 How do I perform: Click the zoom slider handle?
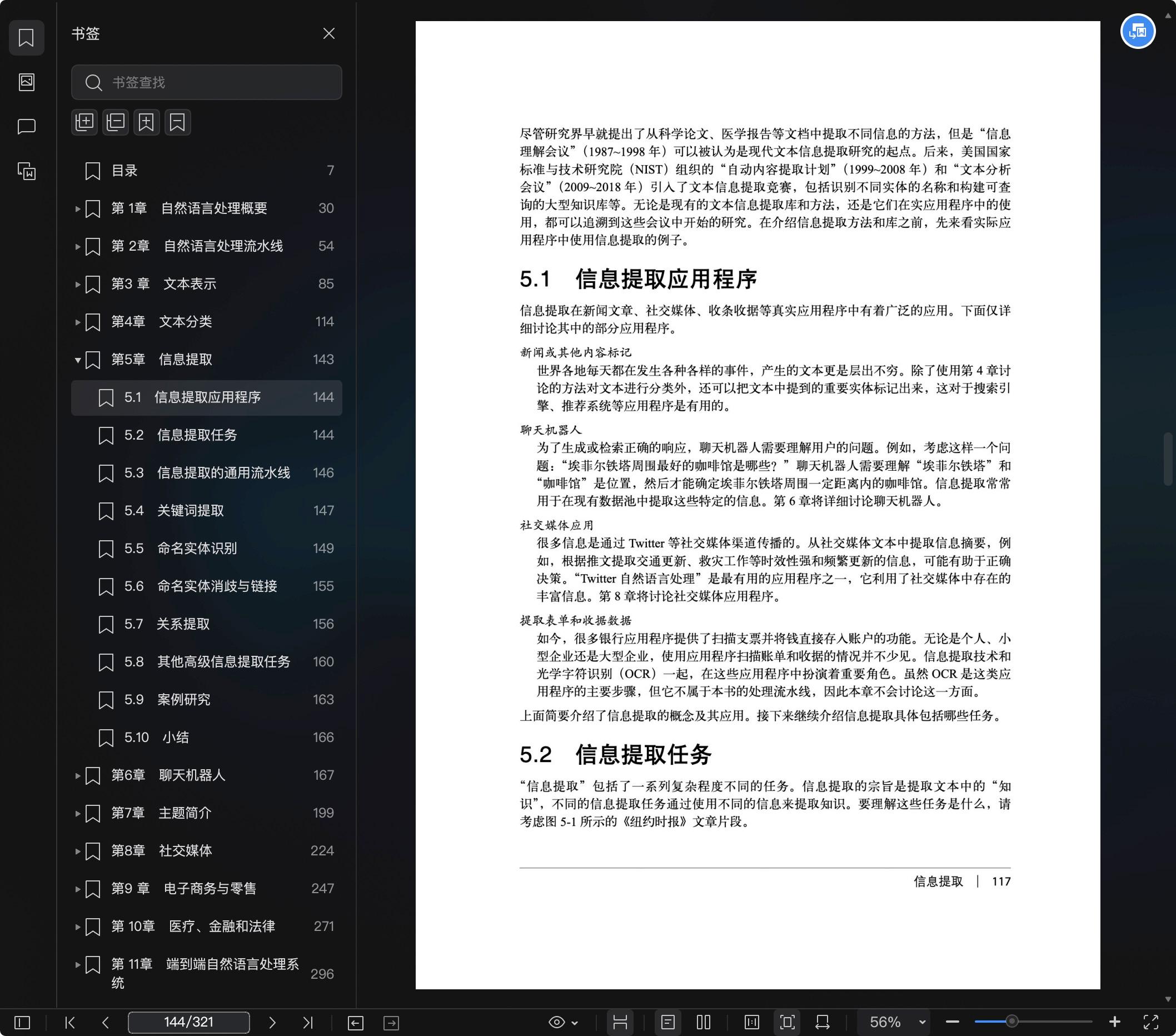[1011, 1022]
